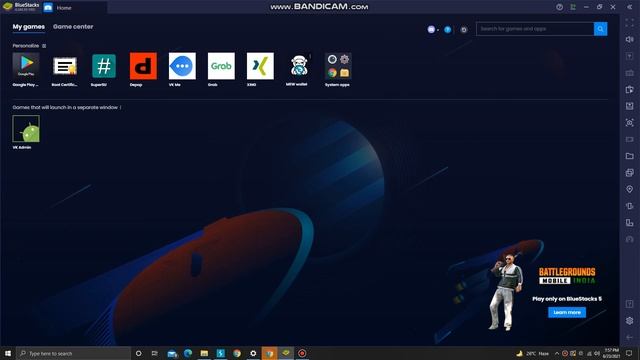
Task: Click the Bandicam record icon in taskbar
Action: pos(302,353)
